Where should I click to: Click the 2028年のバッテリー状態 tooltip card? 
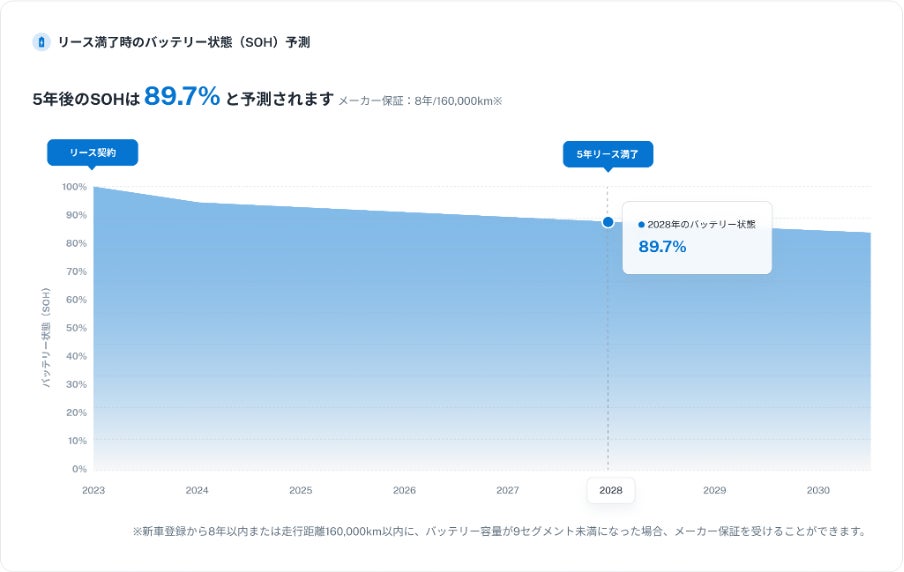pyautogui.click(x=697, y=237)
